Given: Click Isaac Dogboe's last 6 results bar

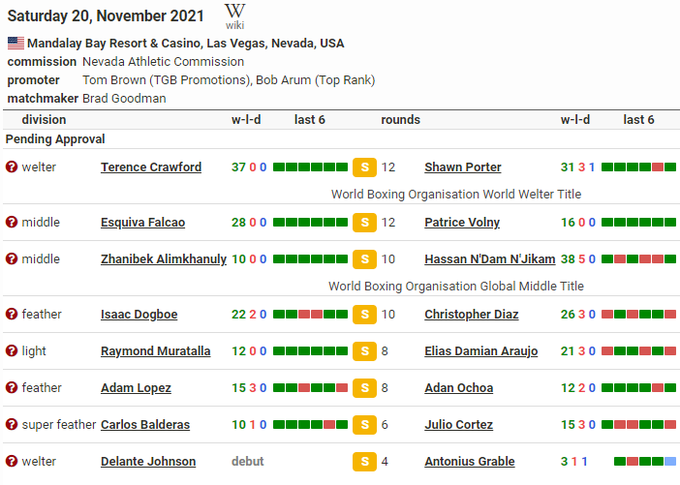Looking at the screenshot, I should (310, 315).
